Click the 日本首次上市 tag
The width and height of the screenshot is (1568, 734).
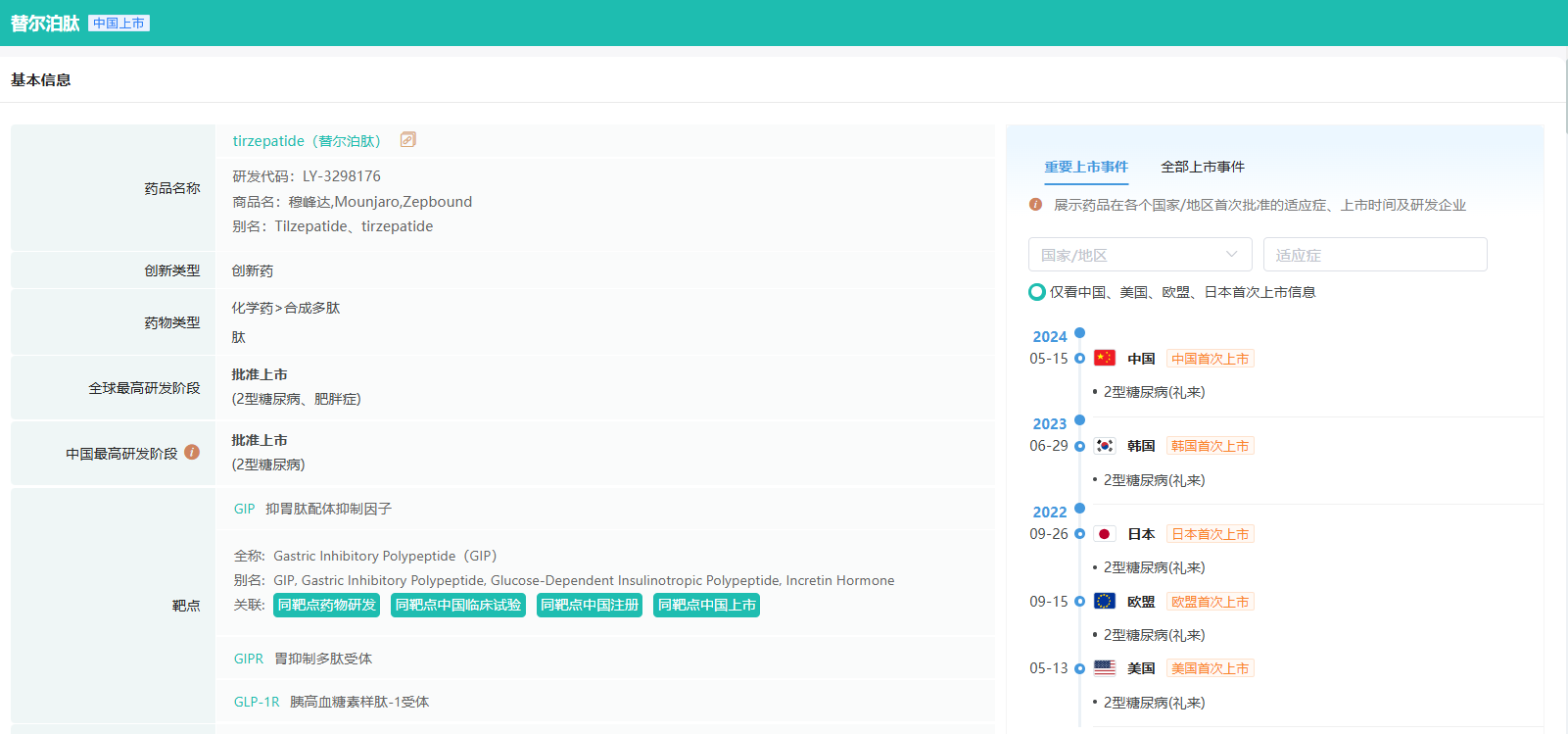pos(1211,534)
